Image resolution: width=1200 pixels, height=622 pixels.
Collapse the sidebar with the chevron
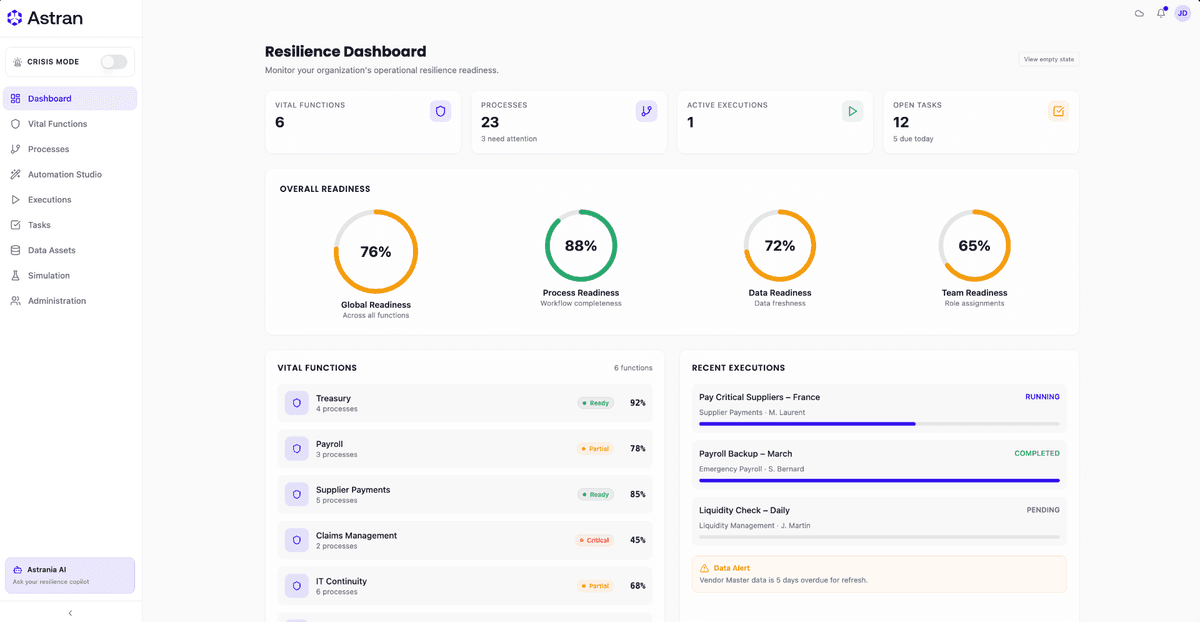pyautogui.click(x=70, y=613)
